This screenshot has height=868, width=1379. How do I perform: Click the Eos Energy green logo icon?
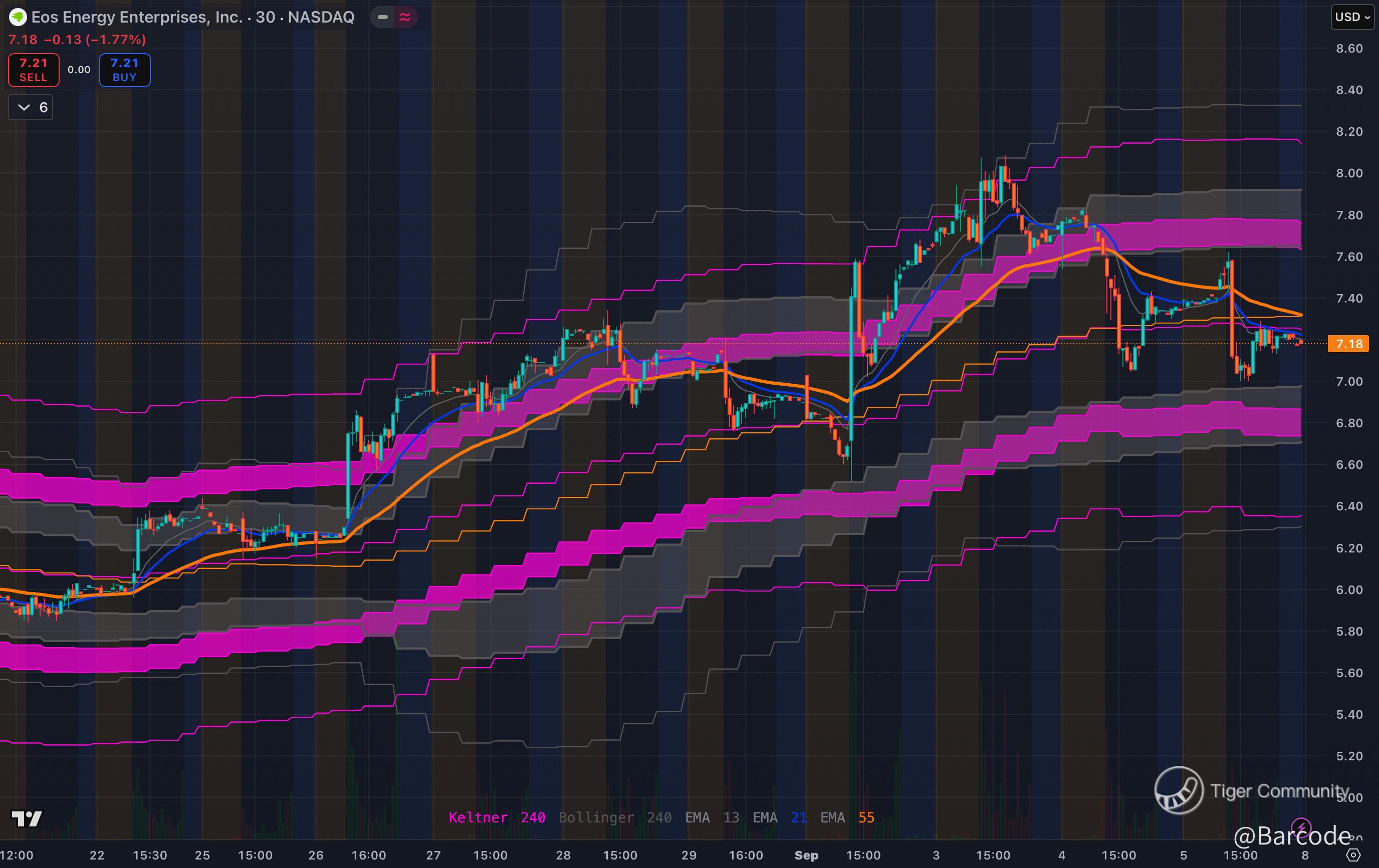(x=18, y=17)
